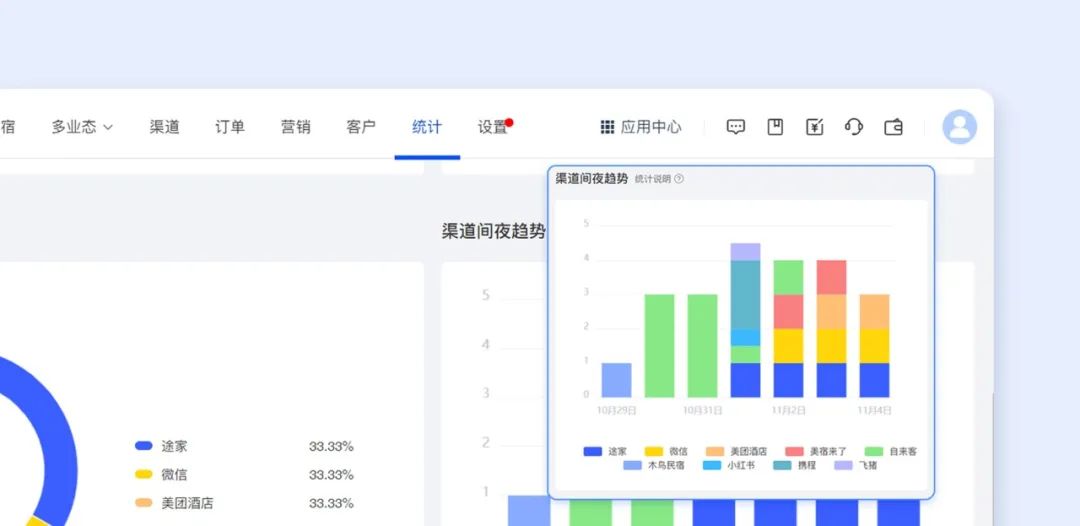Click the 10月31日 axis label in popup chart
Screen dimensions: 1080x526
703,410
